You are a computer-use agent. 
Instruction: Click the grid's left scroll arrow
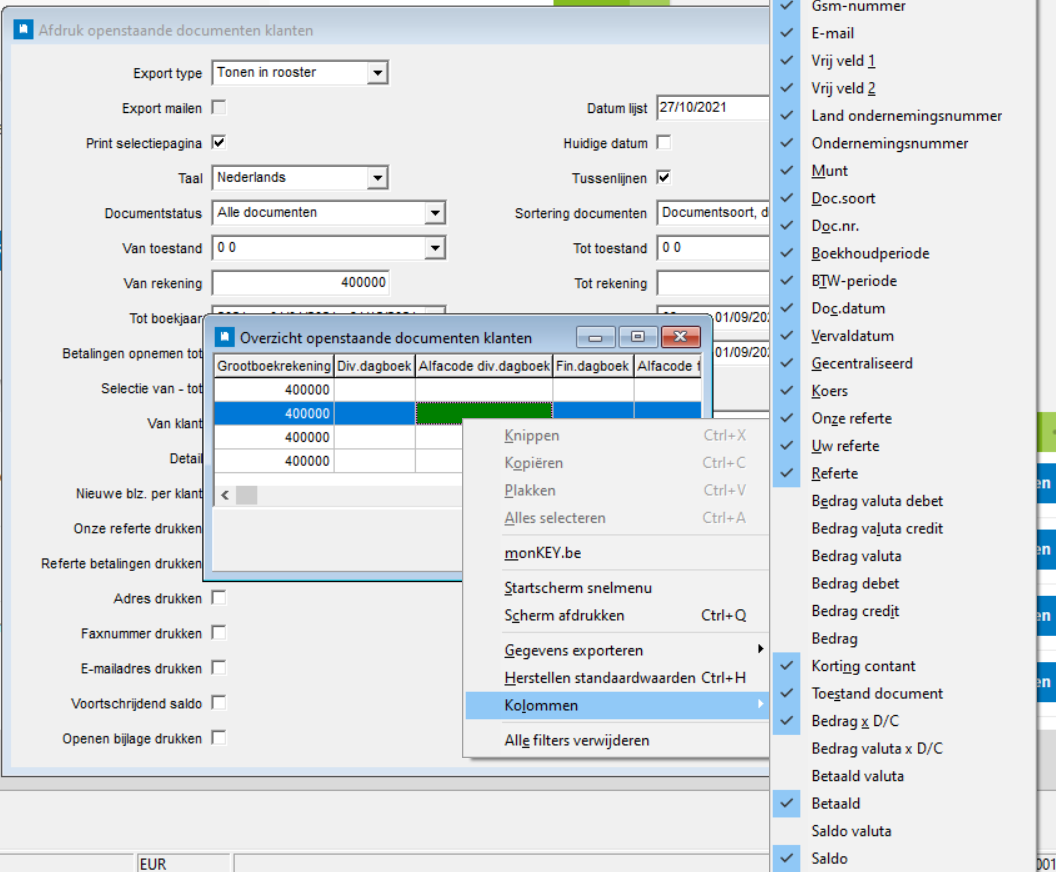tap(225, 495)
